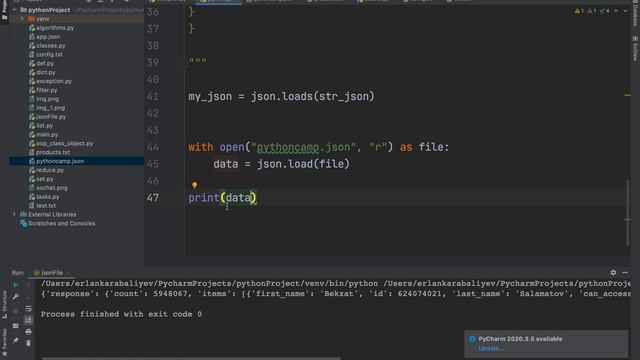Pin the Run tab with pin icon
This screenshot has width=640, height=360.
[16, 340]
